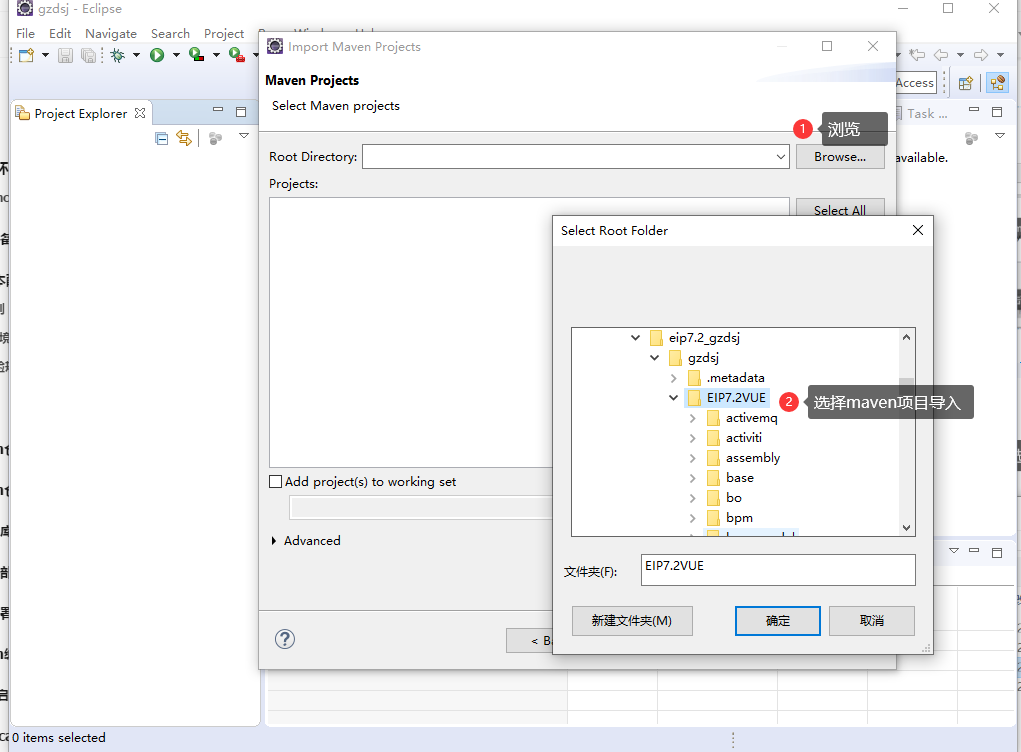Viewport: 1021px width, 752px height.
Task: Maximize the Task List panel
Action: tap(997, 111)
